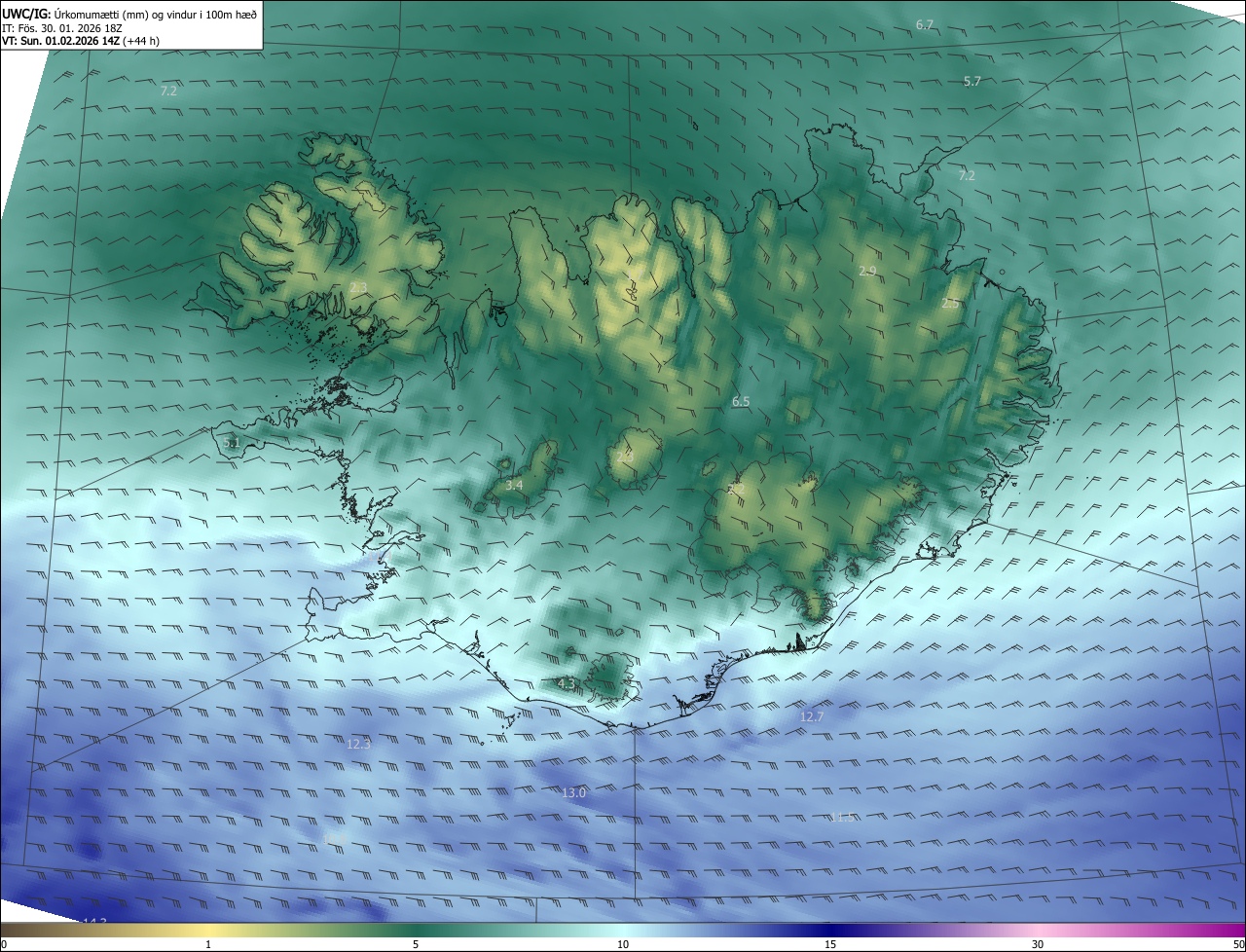Click the 7.2 value off the northeast coast
This screenshot has width=1246, height=952.
966,176
